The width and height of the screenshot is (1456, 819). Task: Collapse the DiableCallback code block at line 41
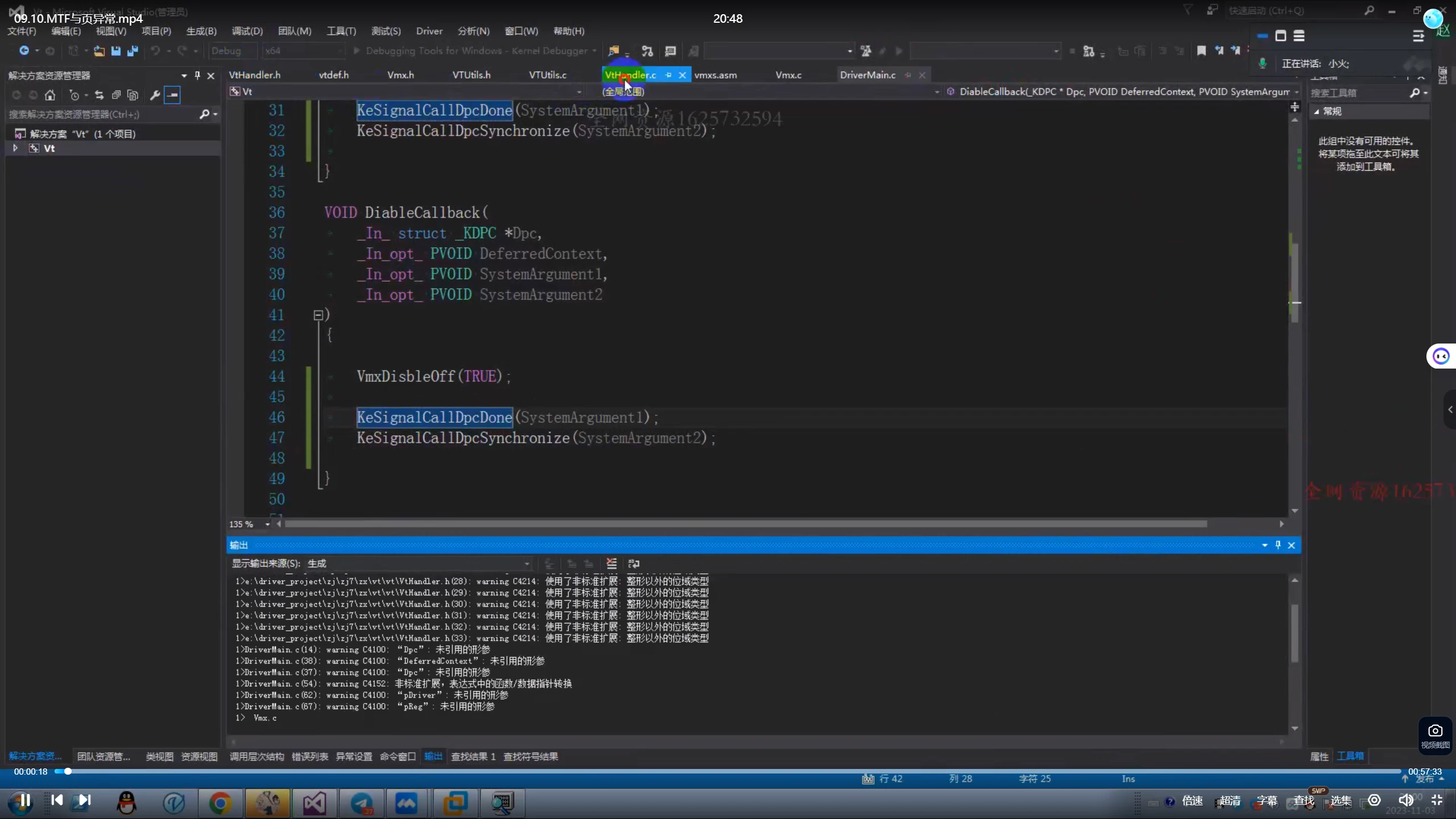click(318, 315)
